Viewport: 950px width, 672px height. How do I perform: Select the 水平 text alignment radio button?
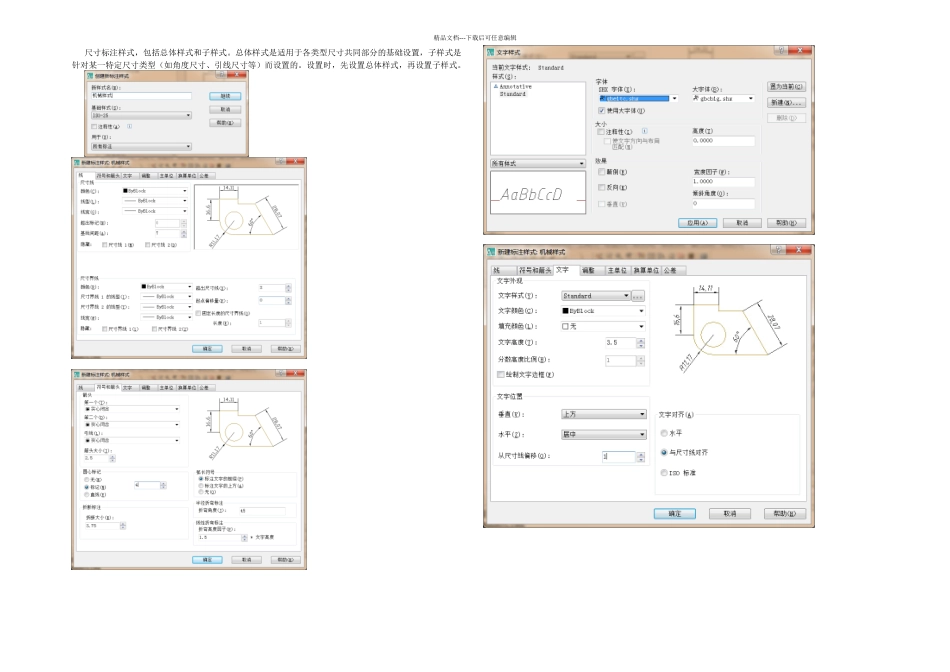point(664,433)
